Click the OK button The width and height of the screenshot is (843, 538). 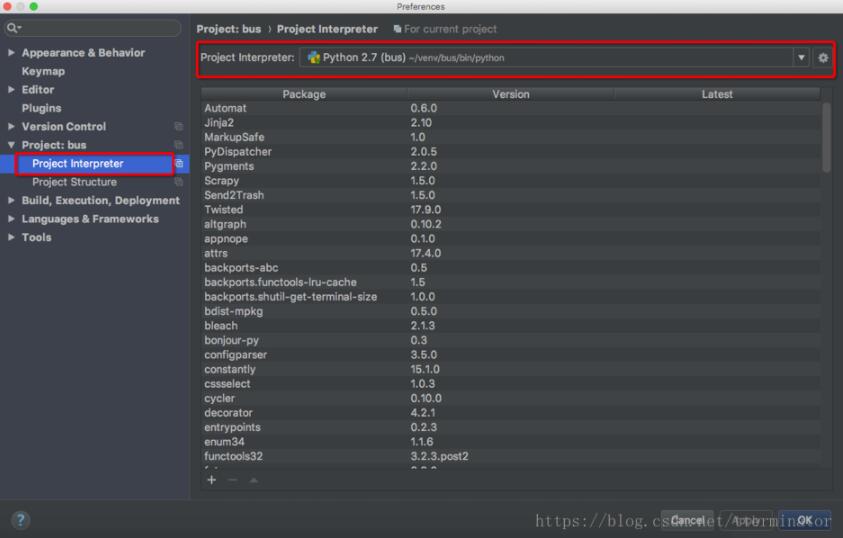(804, 520)
